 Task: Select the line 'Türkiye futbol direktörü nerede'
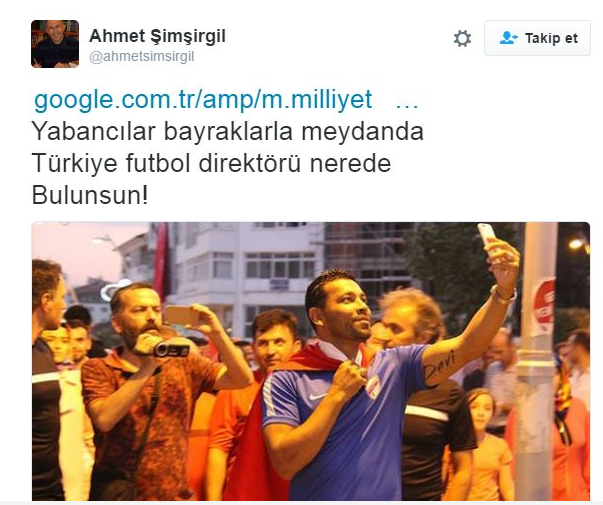[x=211, y=163]
